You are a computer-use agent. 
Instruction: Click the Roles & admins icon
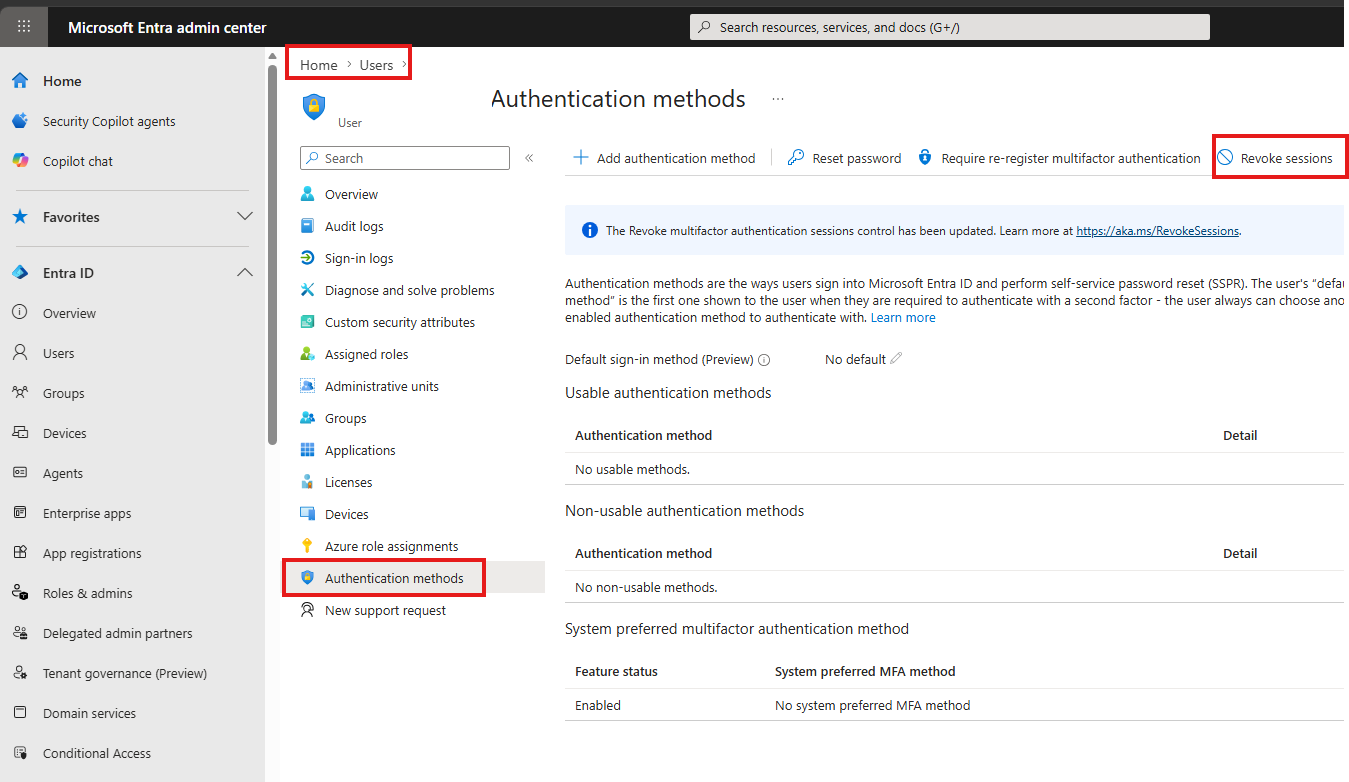20,593
